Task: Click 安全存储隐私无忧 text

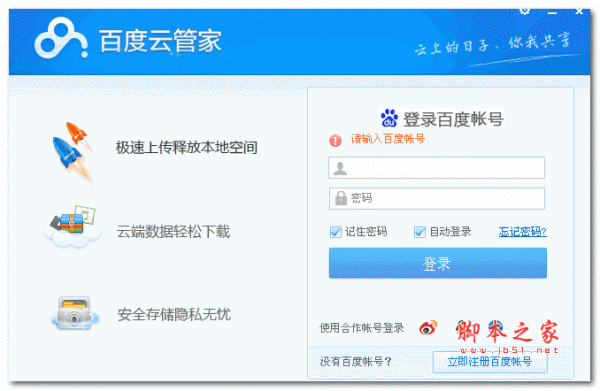Action: (174, 314)
